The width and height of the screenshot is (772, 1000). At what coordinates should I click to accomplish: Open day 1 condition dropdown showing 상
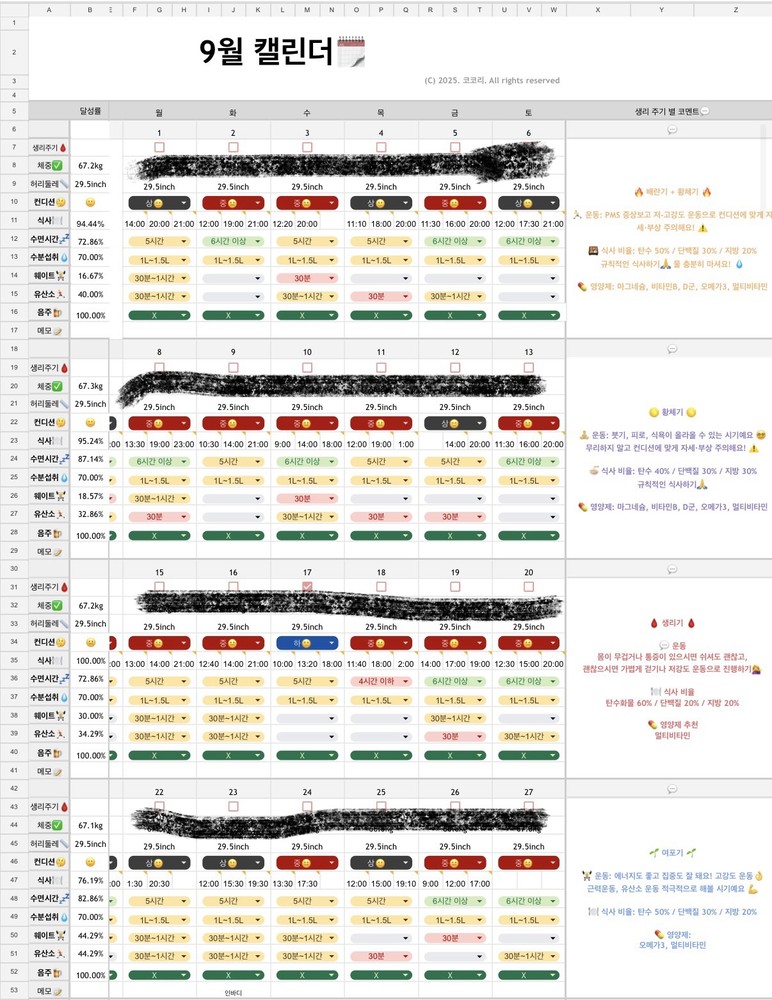click(x=159, y=203)
